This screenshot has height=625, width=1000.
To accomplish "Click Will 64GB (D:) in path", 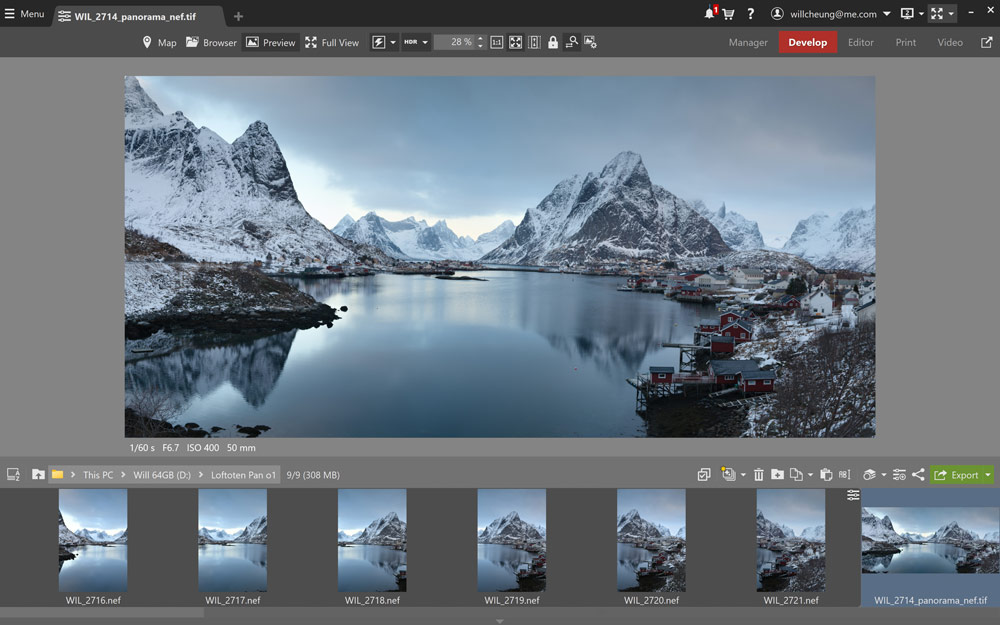I will [x=162, y=475].
